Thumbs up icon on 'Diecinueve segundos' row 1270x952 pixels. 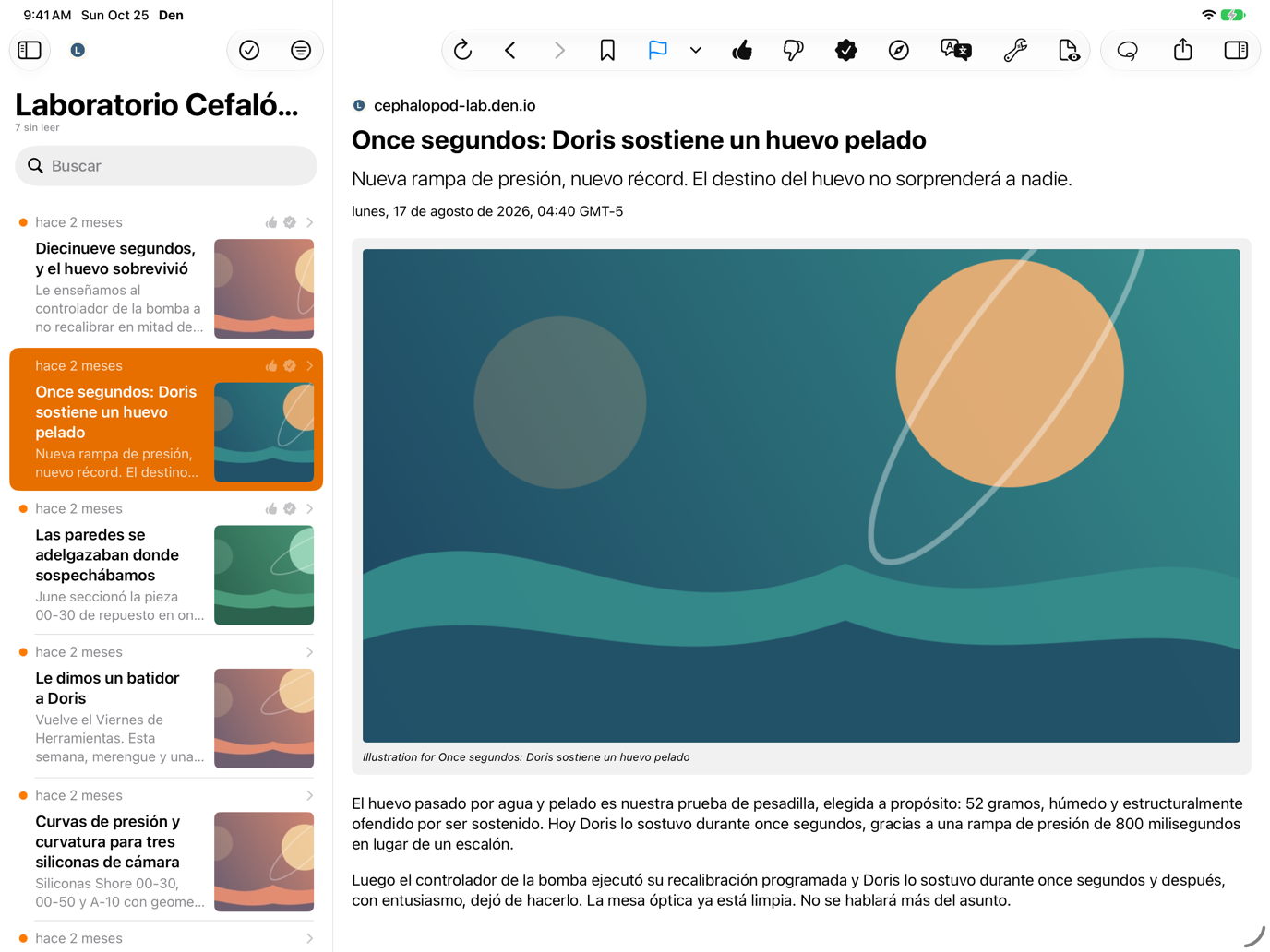(x=271, y=222)
